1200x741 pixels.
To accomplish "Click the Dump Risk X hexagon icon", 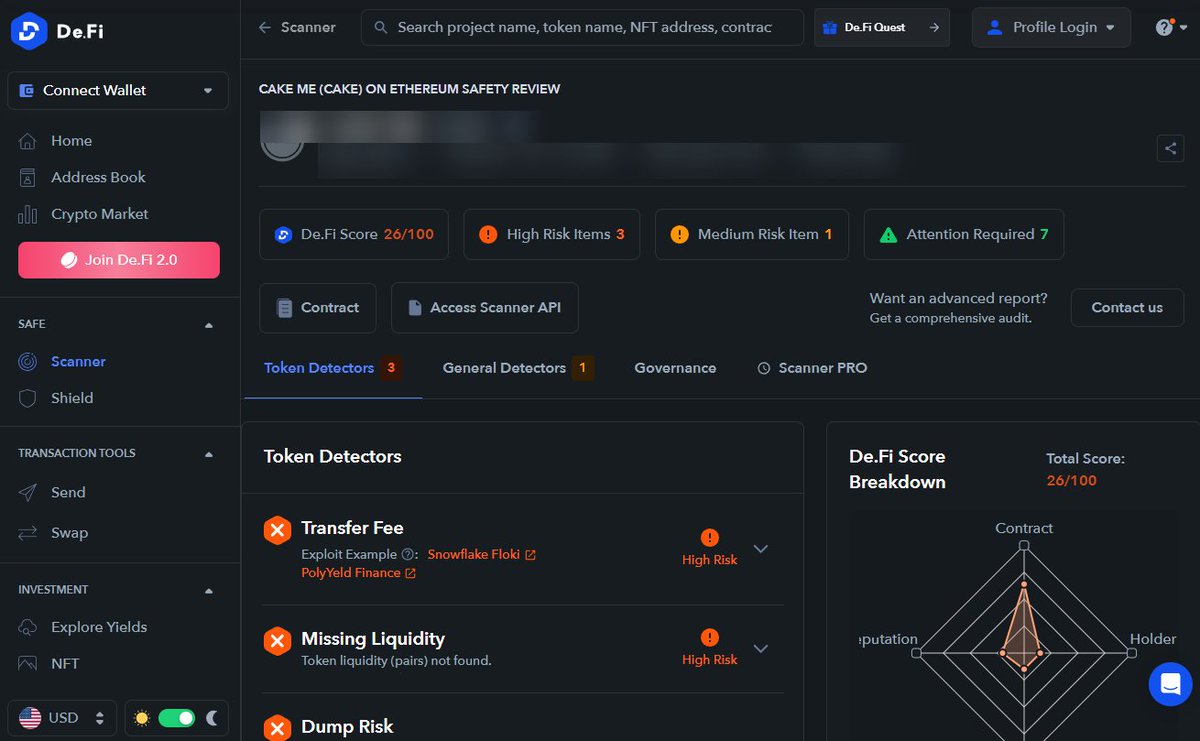I will pos(277,728).
